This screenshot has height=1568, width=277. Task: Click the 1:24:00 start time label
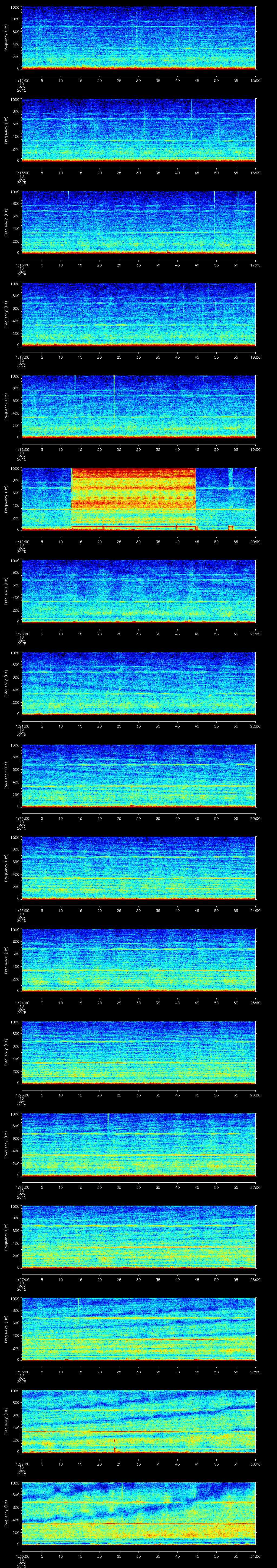coord(22,1003)
